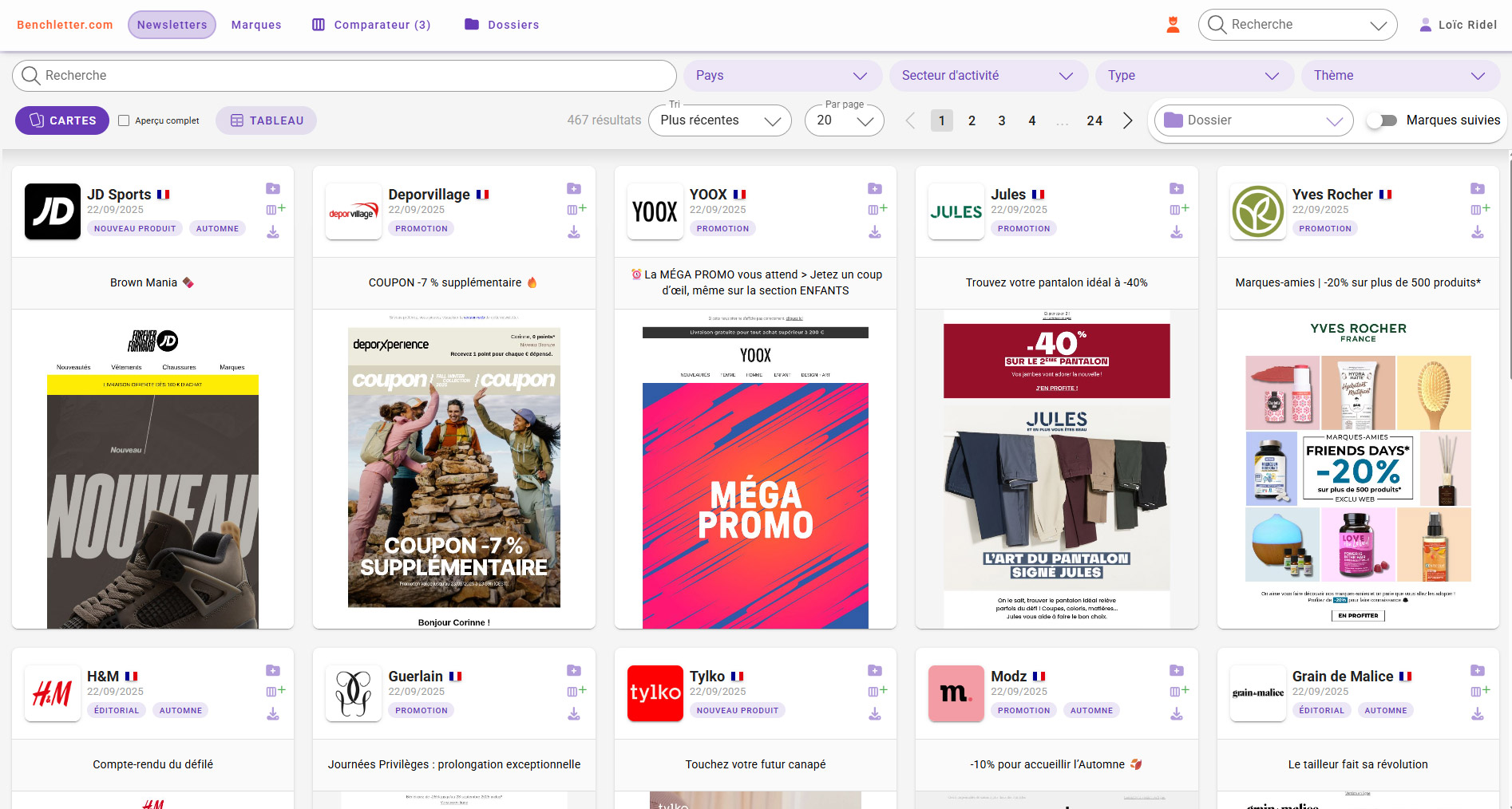Screen dimensions: 1512x809
Task: Add Deporvillage newsletter to comparator
Action: 576,209
